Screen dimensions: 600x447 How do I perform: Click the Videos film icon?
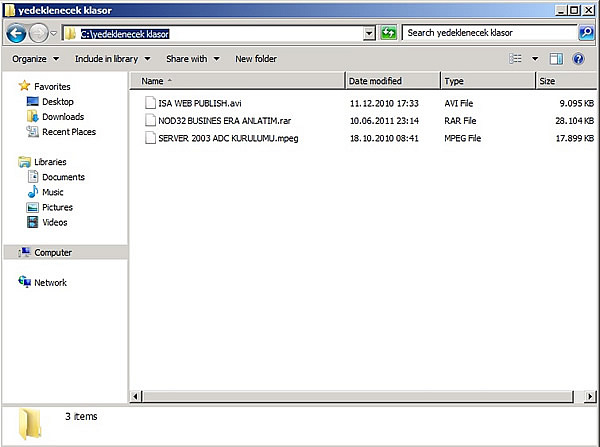click(33, 222)
